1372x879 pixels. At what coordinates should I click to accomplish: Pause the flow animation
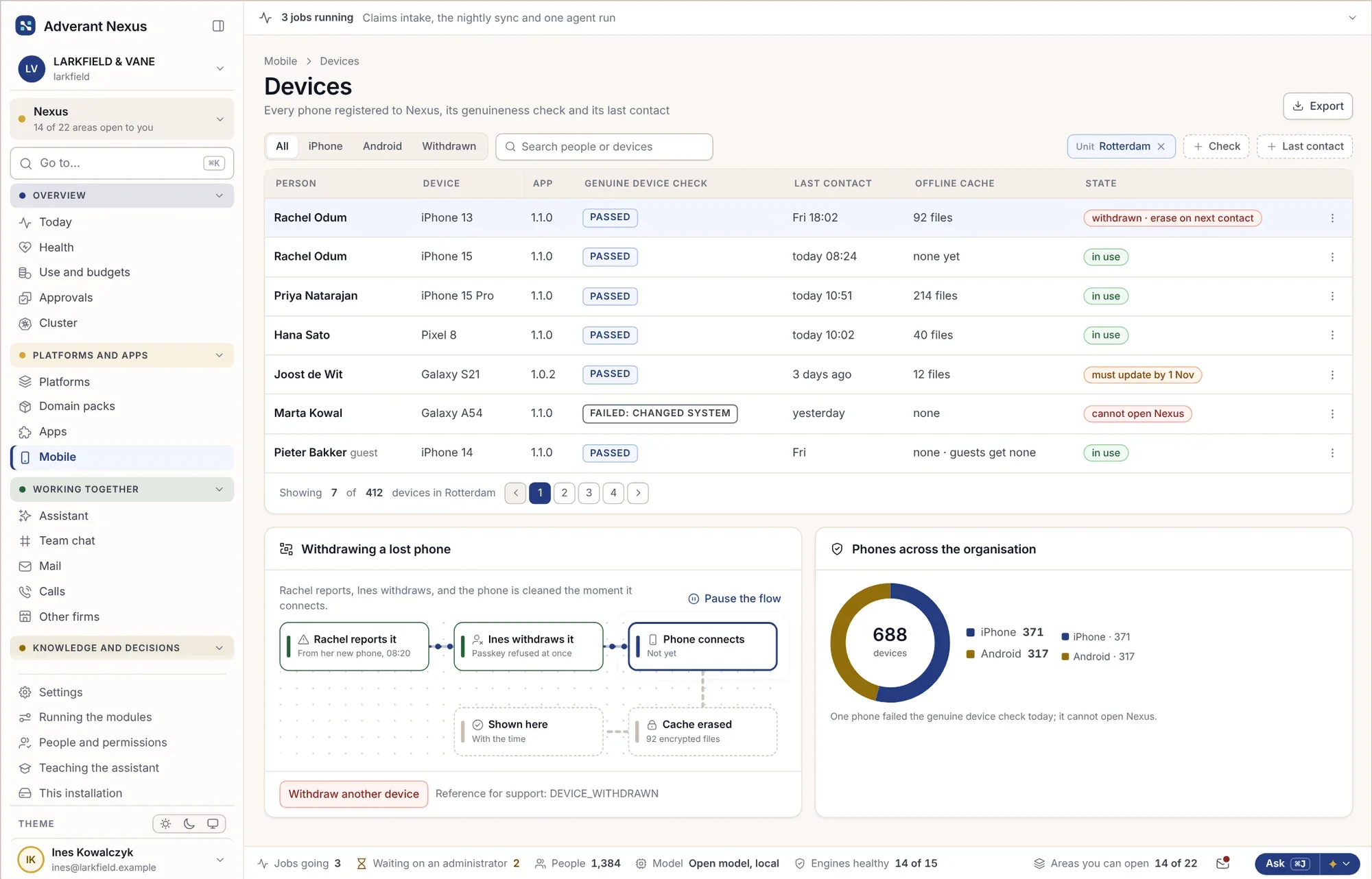(x=734, y=599)
